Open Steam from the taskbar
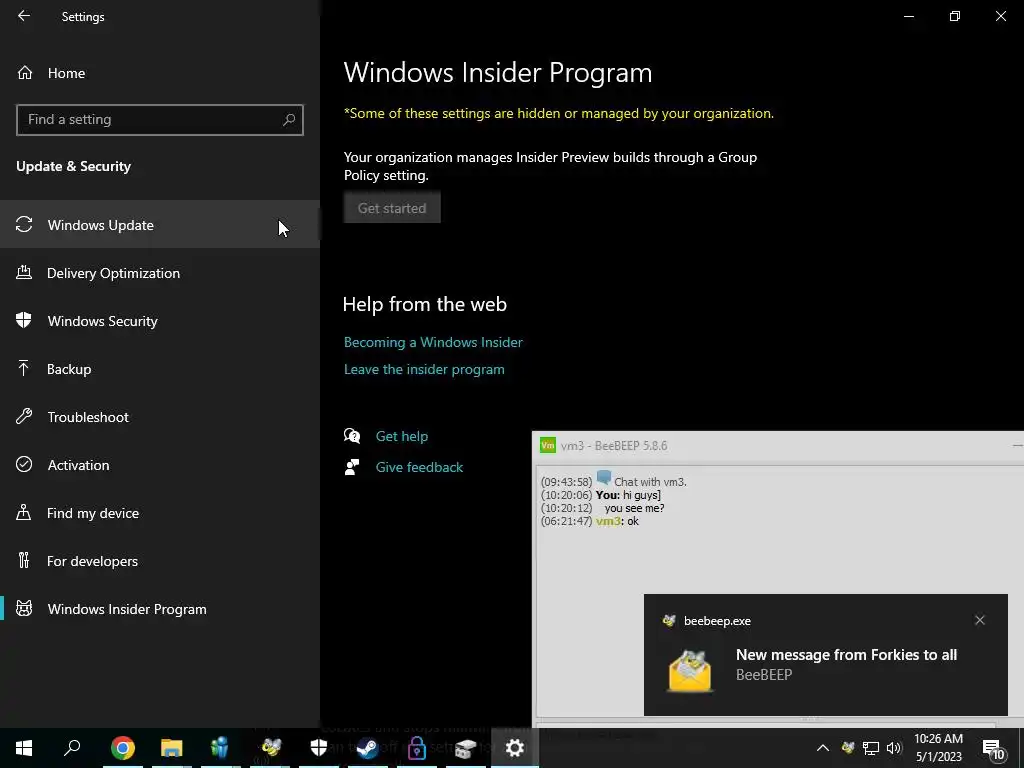The width and height of the screenshot is (1024, 768). point(368,748)
